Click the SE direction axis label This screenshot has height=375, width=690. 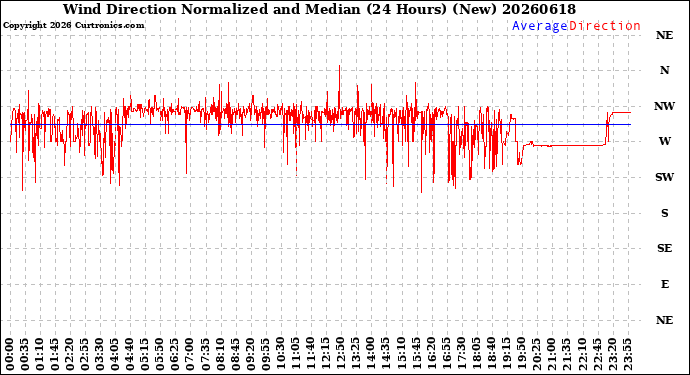pos(664,249)
